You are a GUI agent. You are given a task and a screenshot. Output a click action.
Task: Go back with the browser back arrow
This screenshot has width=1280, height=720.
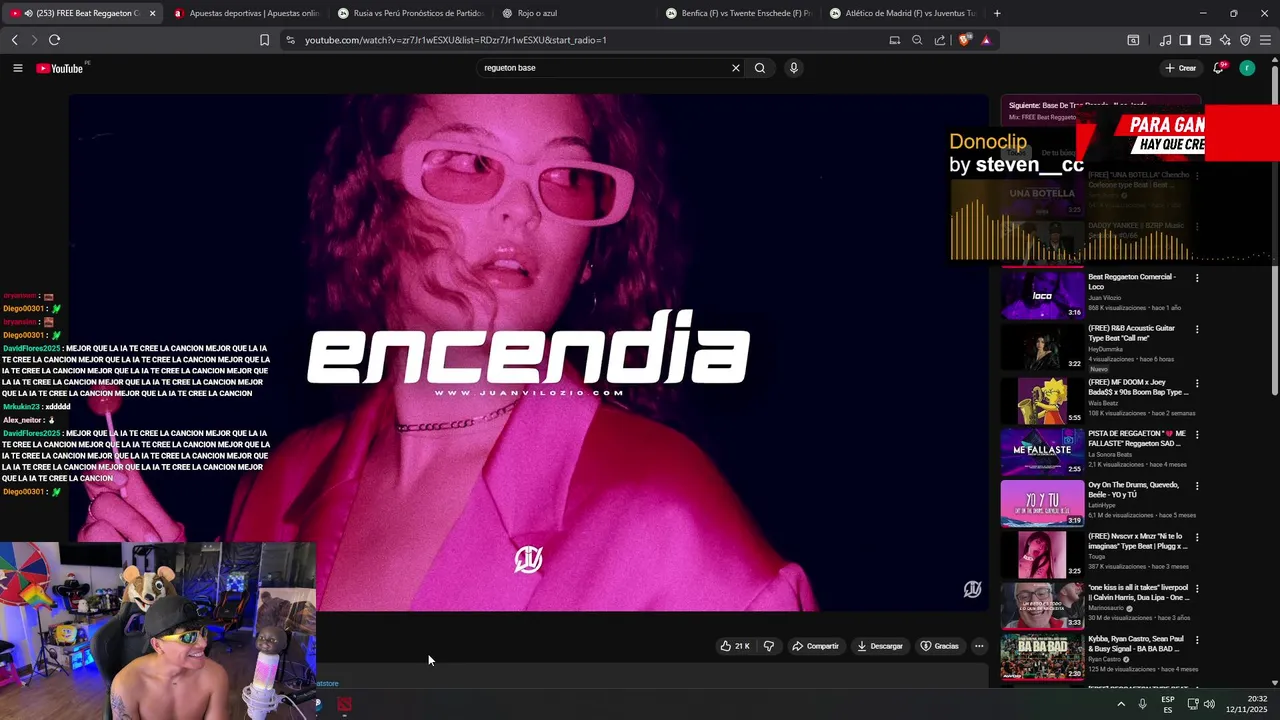14,40
